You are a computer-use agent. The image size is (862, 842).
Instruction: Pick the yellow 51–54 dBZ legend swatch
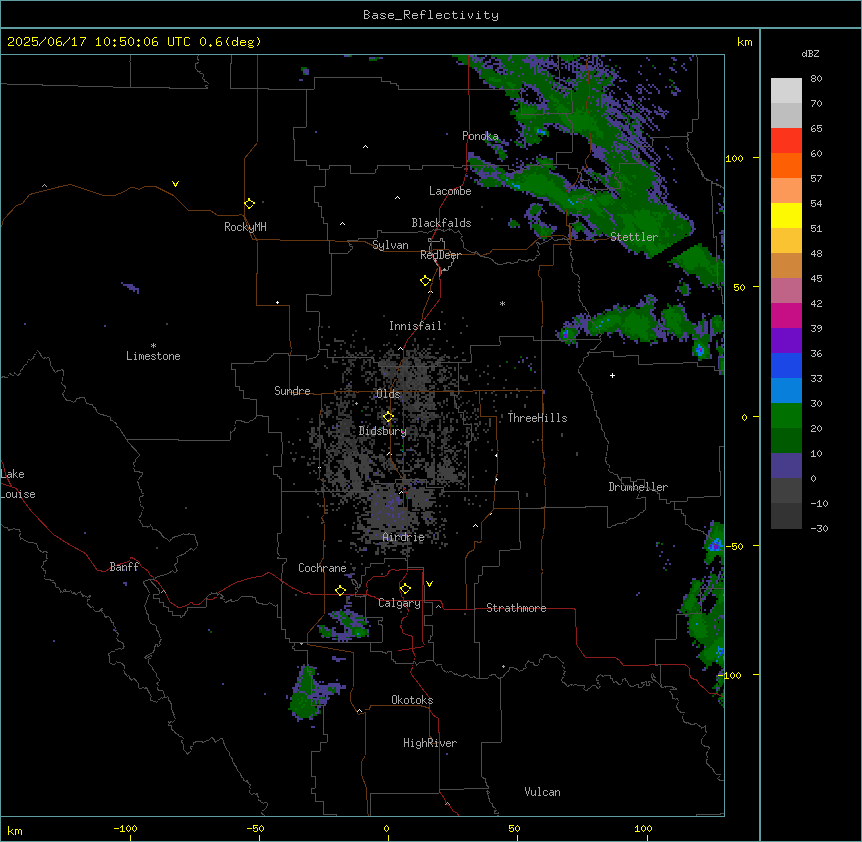[x=786, y=216]
